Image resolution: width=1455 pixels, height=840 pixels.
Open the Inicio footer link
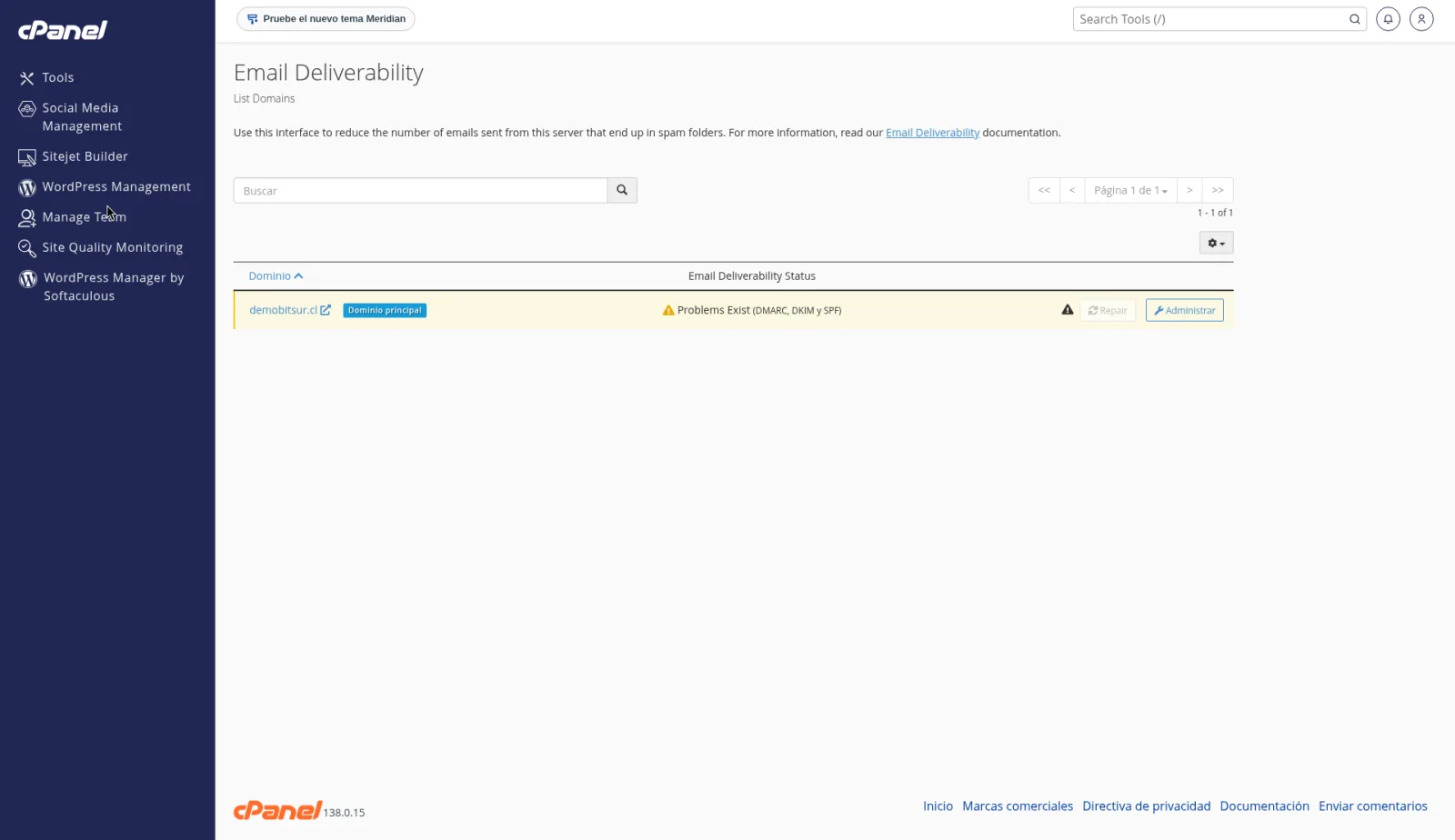pos(938,806)
